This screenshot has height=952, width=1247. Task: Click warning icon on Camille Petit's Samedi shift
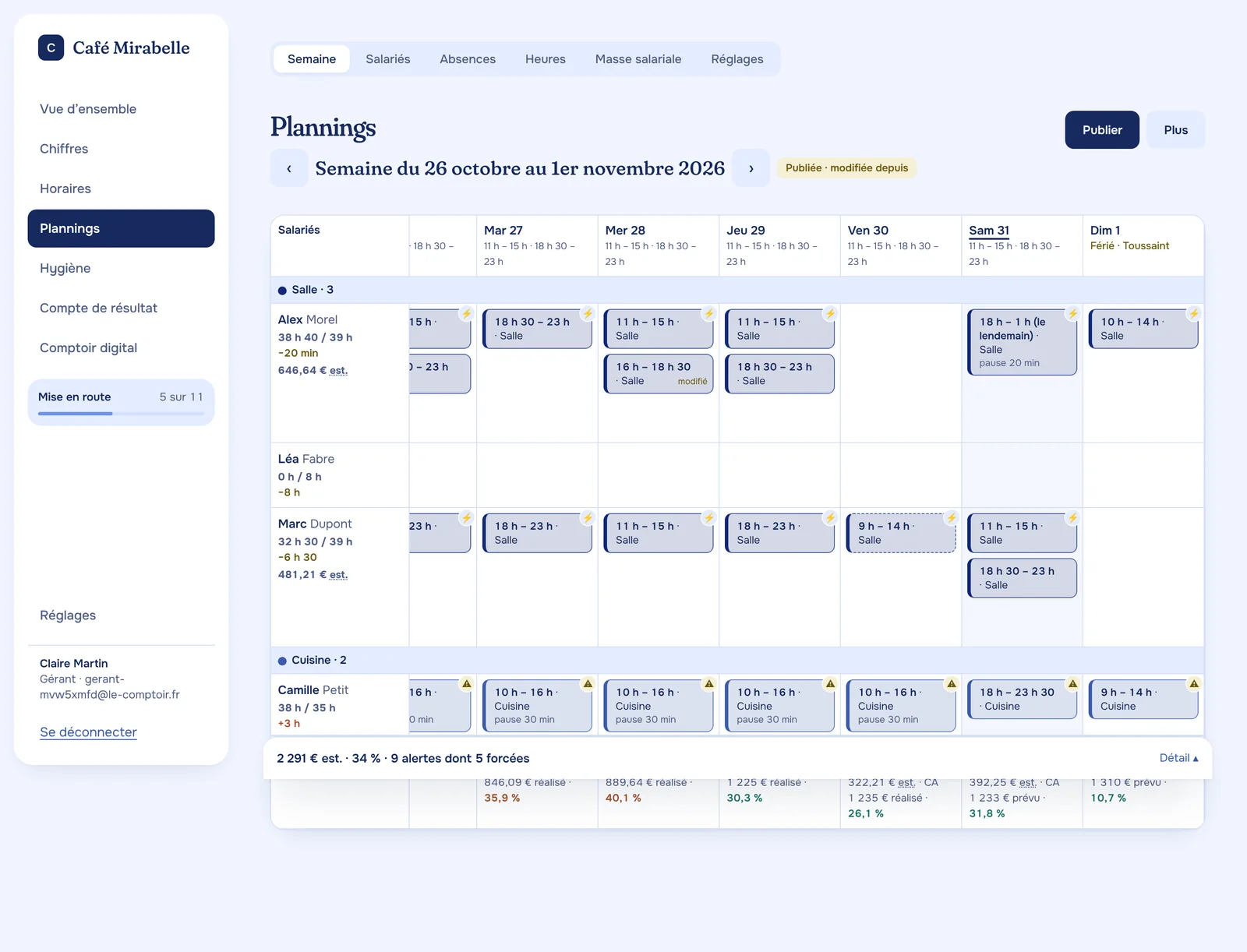tap(1072, 684)
